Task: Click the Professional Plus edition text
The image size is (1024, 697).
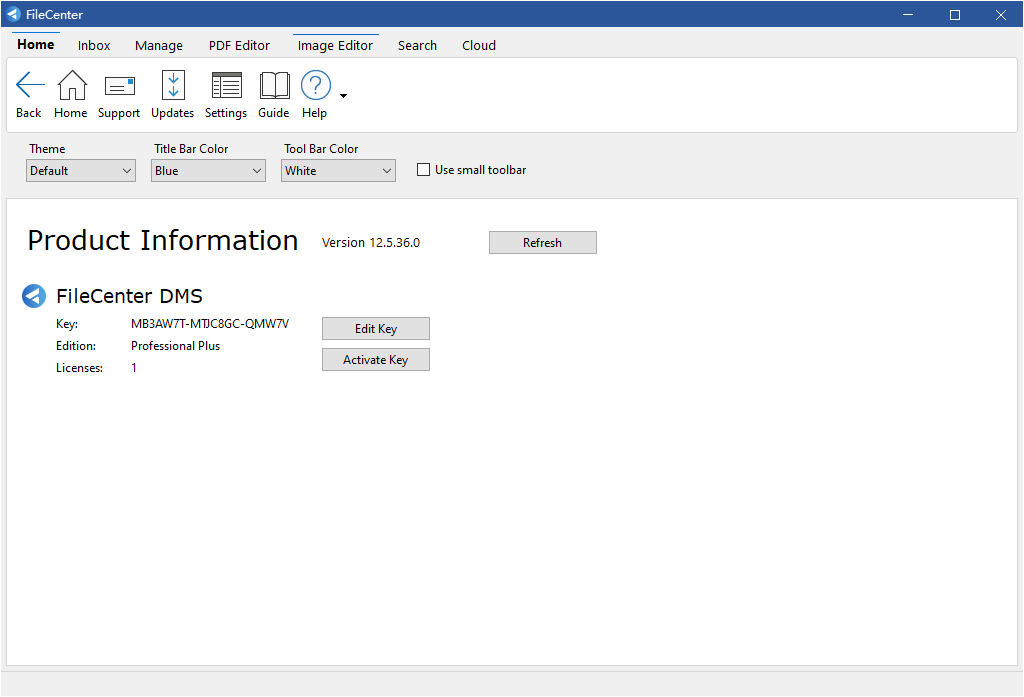Action: [176, 346]
